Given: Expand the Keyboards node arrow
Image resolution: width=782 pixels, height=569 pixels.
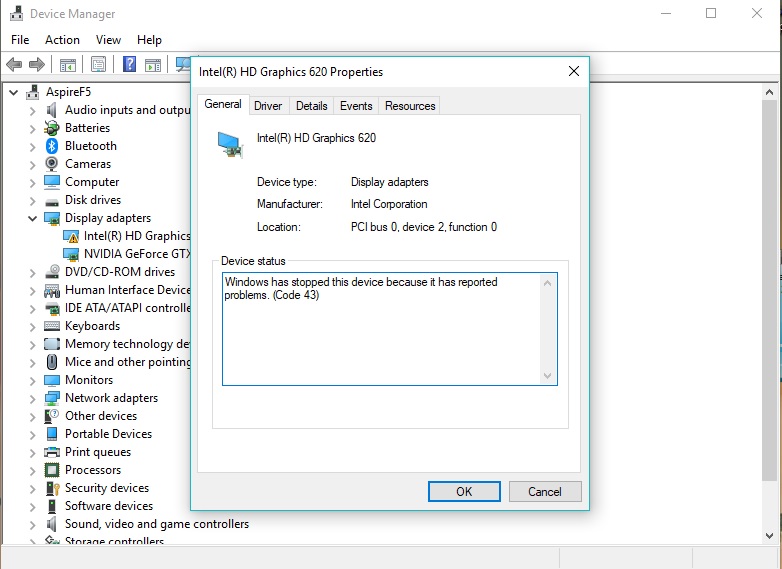Looking at the screenshot, I should click(33, 327).
